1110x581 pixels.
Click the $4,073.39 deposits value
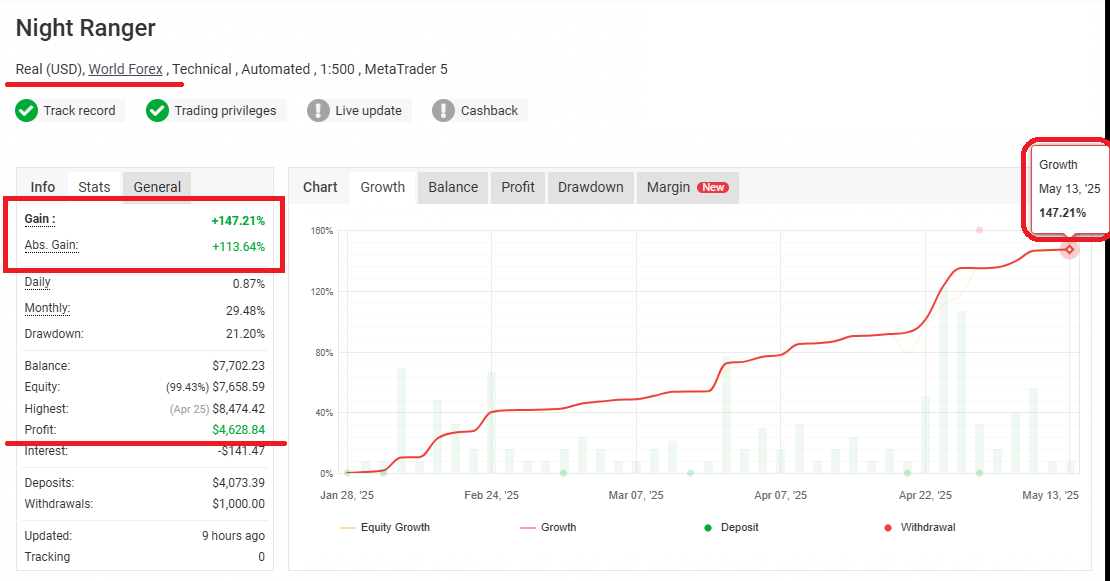tap(239, 483)
